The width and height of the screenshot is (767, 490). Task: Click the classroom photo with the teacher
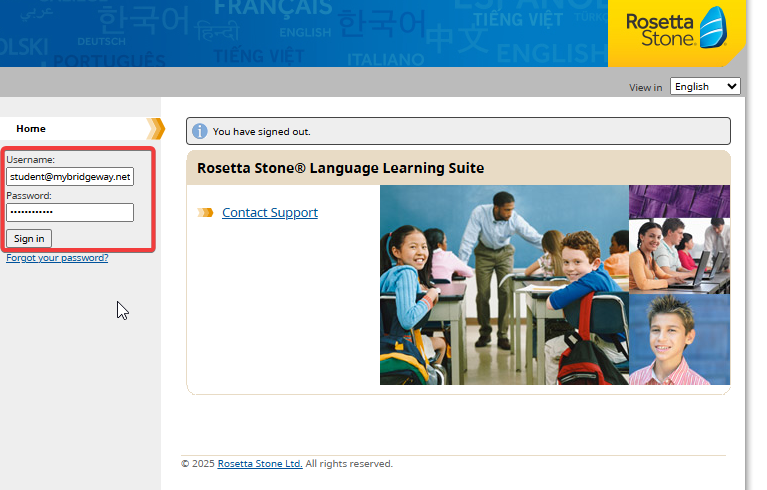tap(504, 285)
